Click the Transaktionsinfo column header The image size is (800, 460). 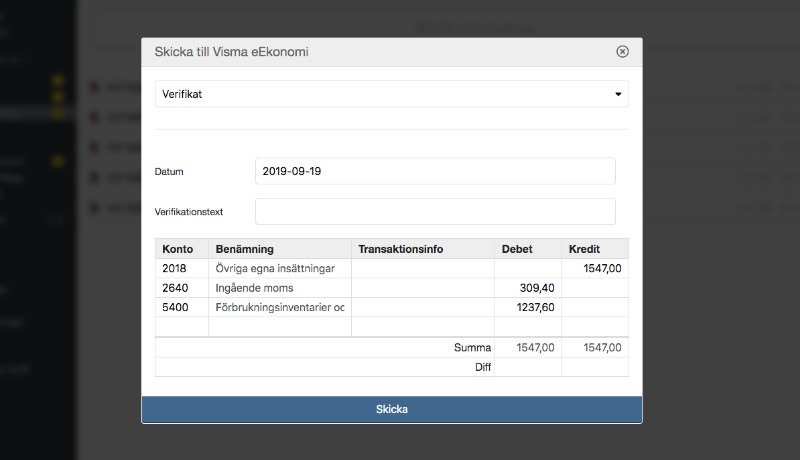[422, 249]
